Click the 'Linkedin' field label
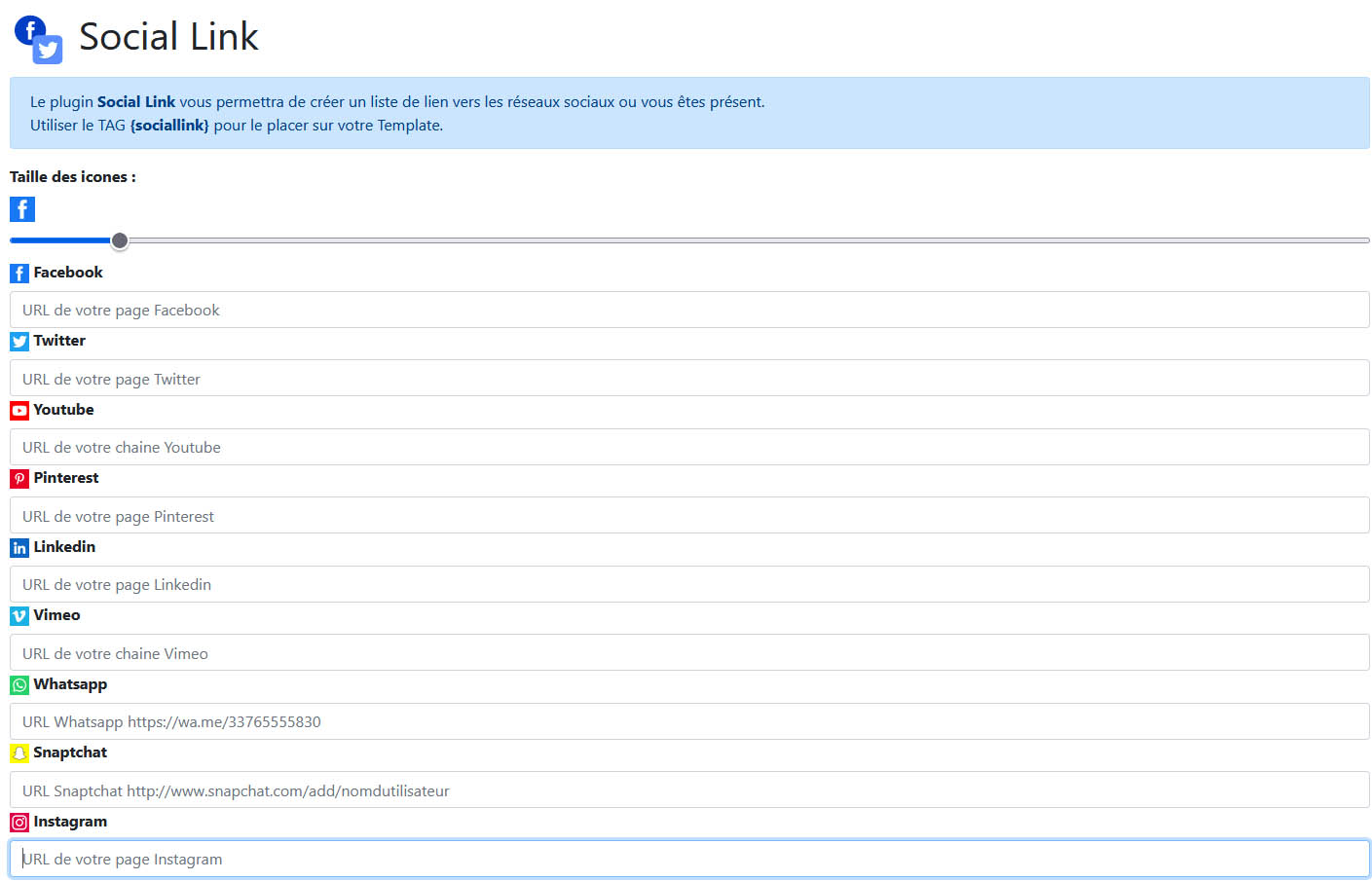The width and height of the screenshot is (1372, 881). tap(64, 547)
